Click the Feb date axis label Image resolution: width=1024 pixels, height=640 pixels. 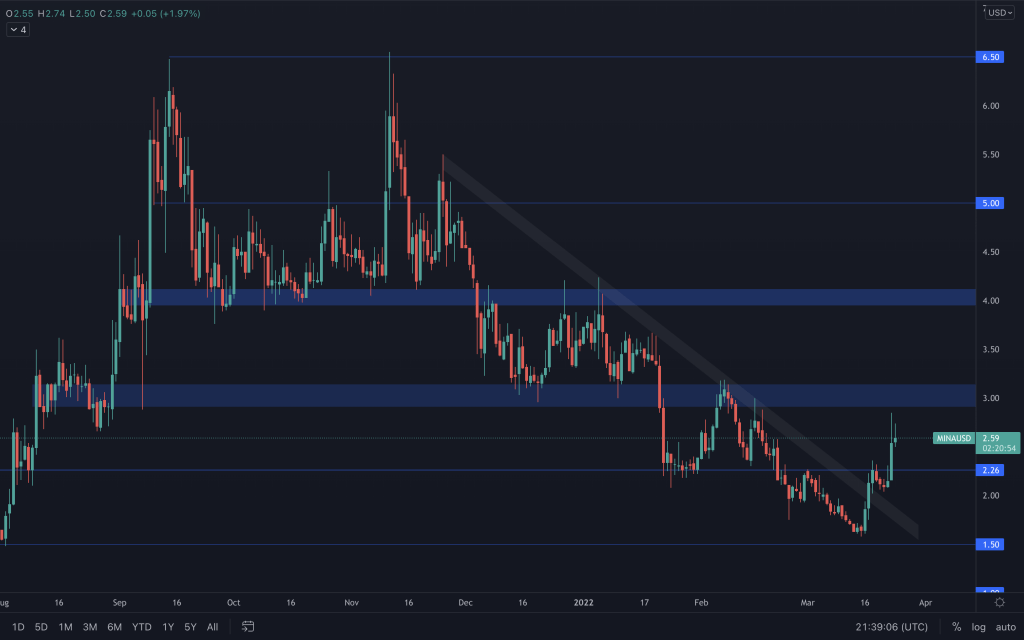pyautogui.click(x=701, y=603)
